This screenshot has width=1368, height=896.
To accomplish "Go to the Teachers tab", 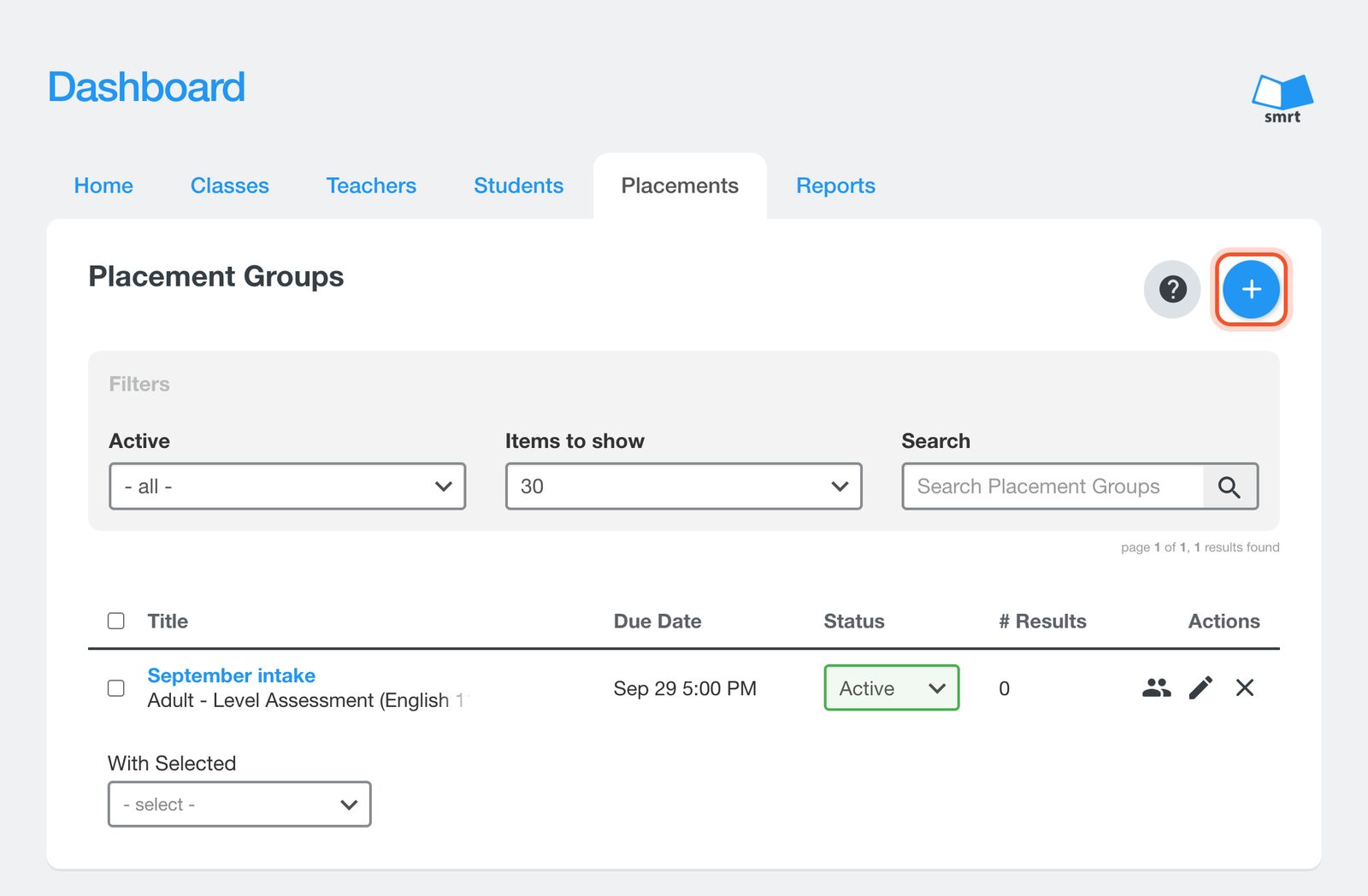I will [x=371, y=186].
